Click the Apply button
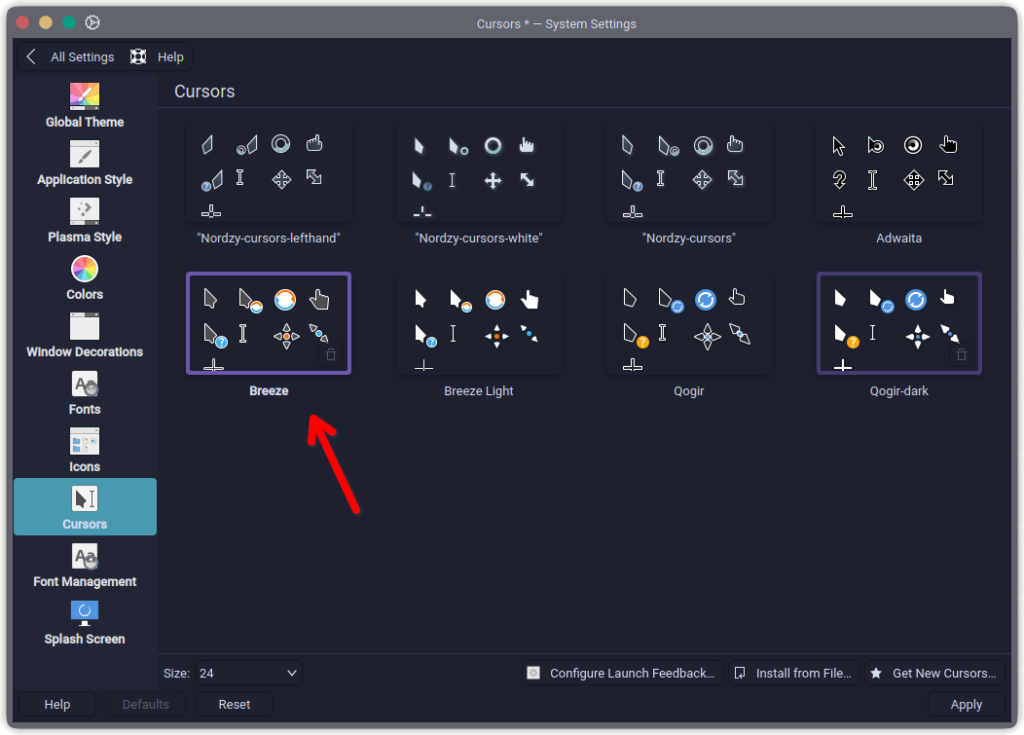The width and height of the screenshot is (1024, 735). click(966, 704)
